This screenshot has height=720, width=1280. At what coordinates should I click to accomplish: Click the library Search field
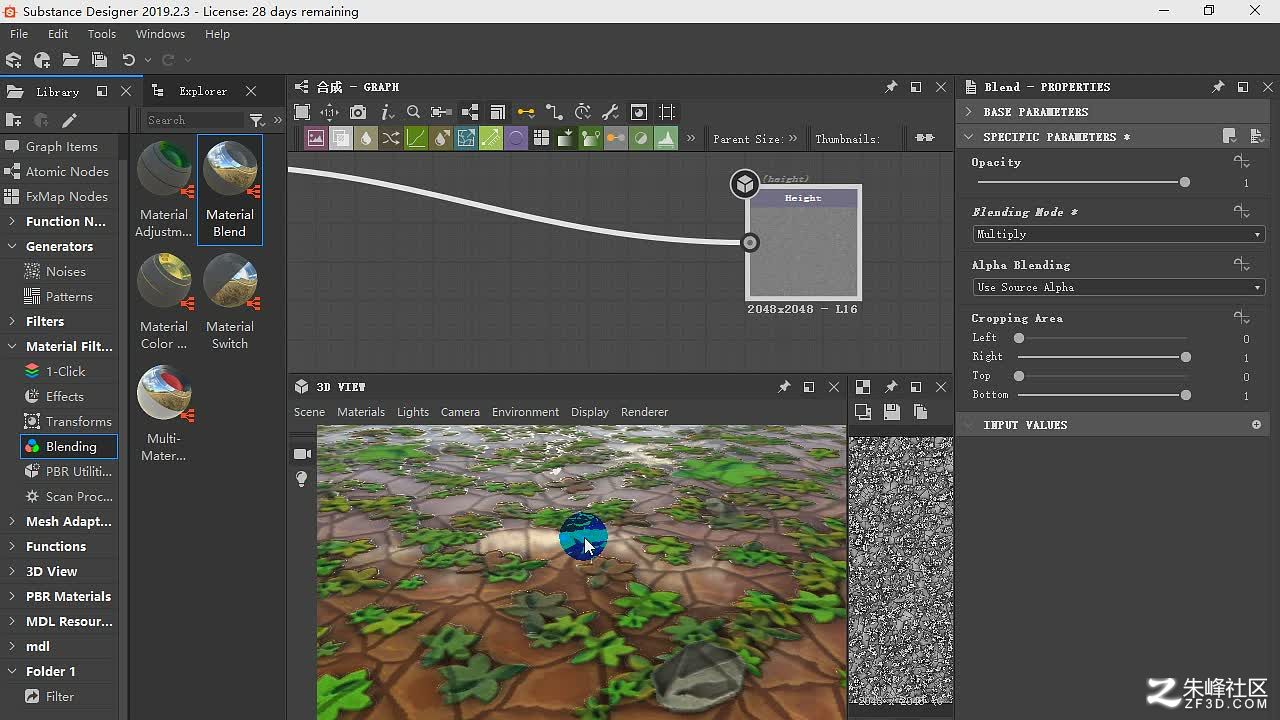193,120
